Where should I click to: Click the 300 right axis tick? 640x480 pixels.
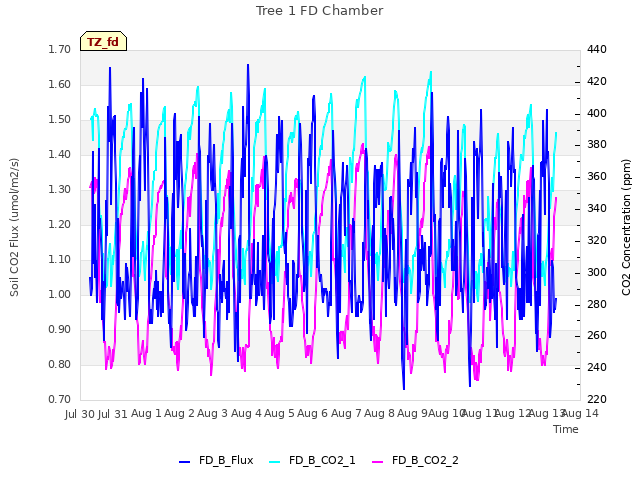597,272
